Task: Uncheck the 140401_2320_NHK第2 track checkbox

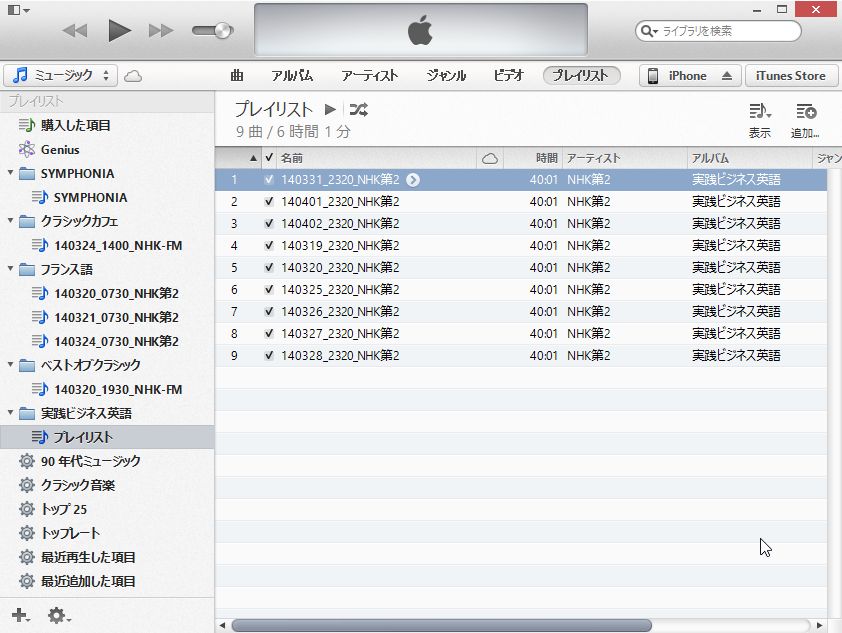Action: [x=269, y=201]
